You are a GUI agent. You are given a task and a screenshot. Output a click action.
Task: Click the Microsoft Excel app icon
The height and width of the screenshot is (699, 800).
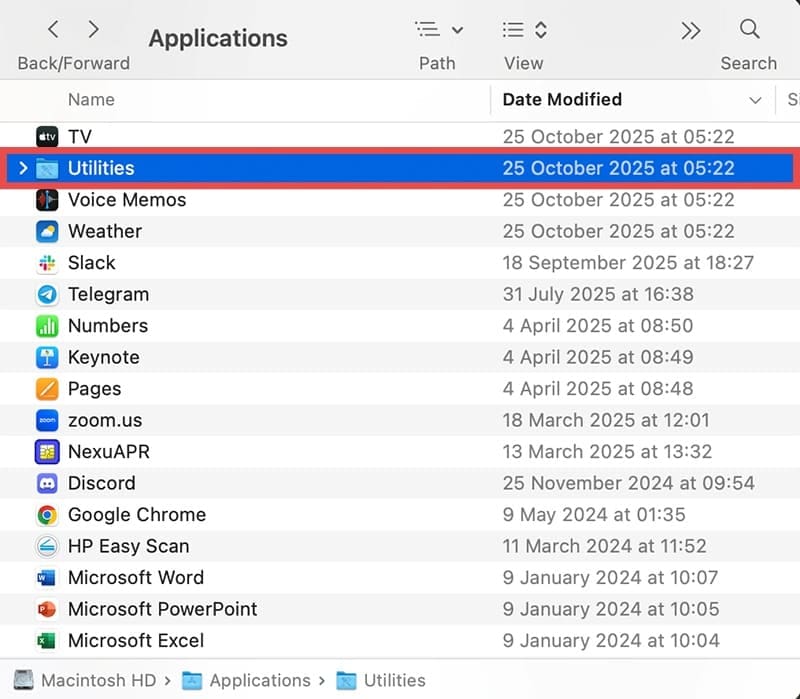click(47, 641)
